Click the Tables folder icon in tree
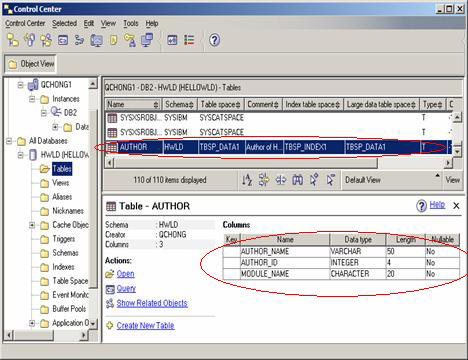 coord(44,169)
